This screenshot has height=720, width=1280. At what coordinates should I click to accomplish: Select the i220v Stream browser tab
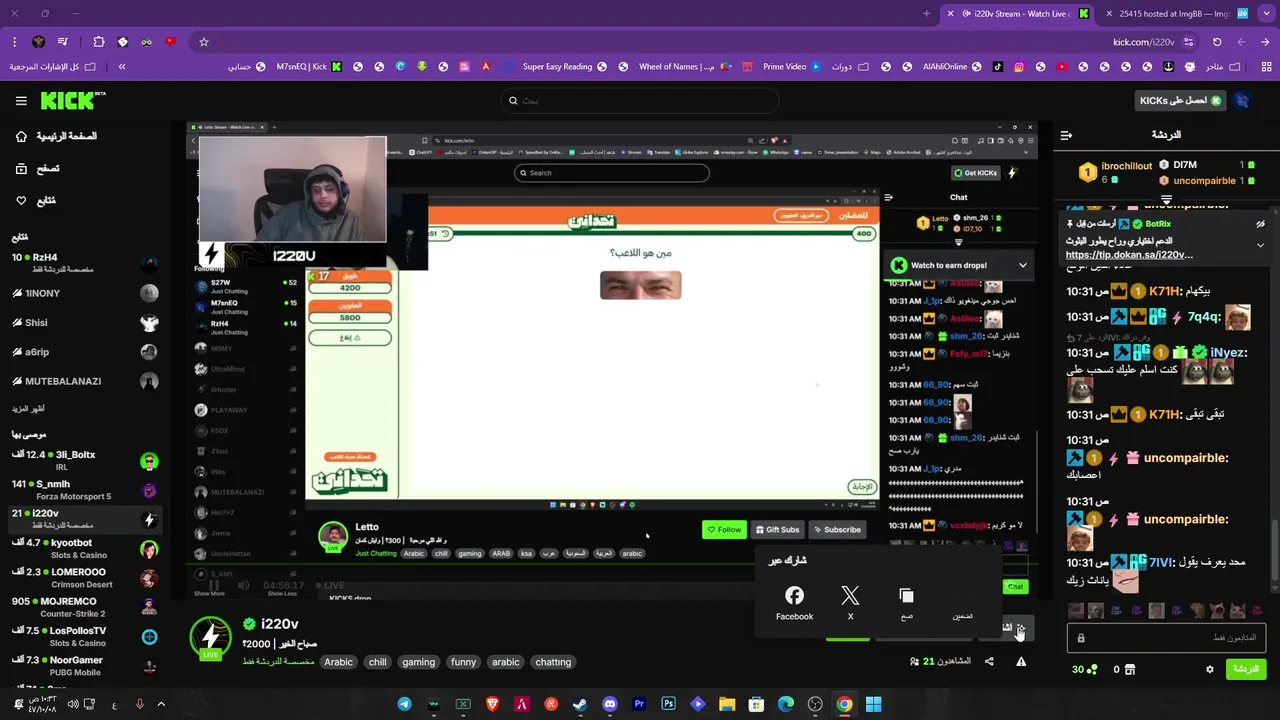(1018, 13)
